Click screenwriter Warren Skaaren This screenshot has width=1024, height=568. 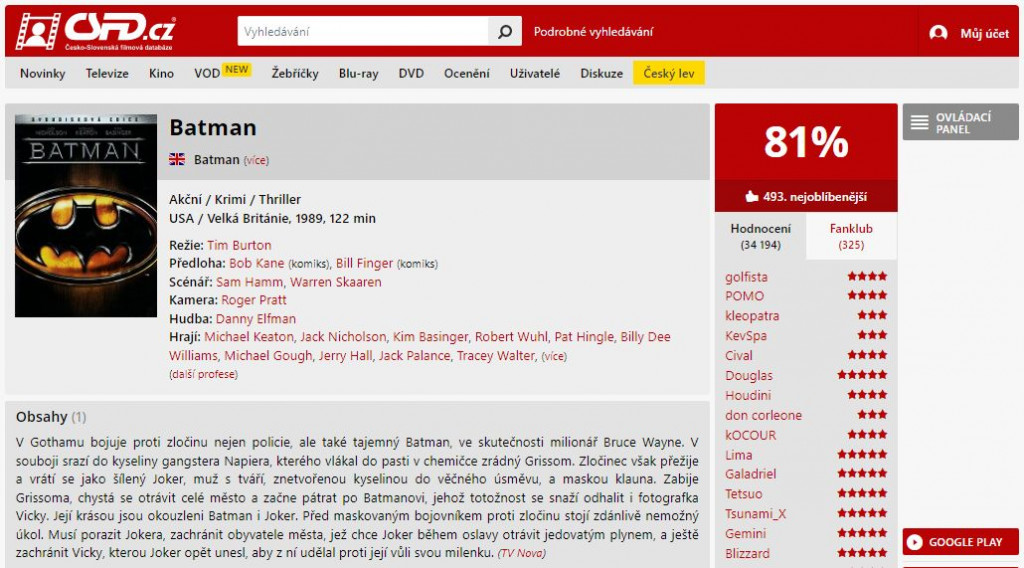click(x=336, y=282)
